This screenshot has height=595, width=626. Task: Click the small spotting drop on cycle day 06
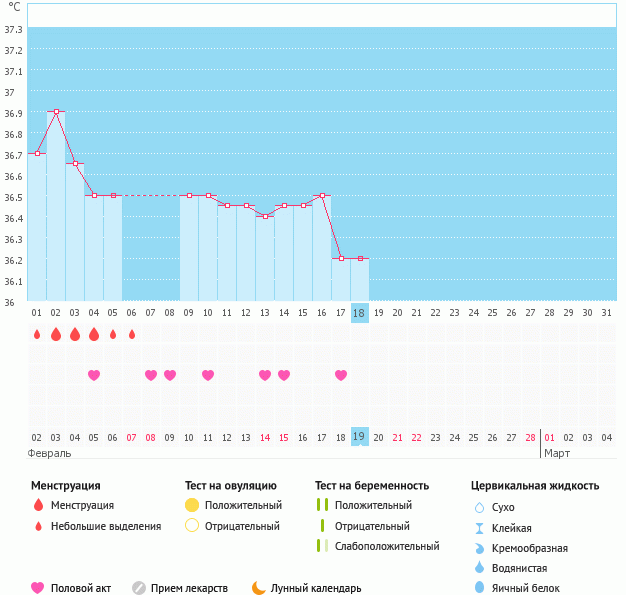coord(132,334)
